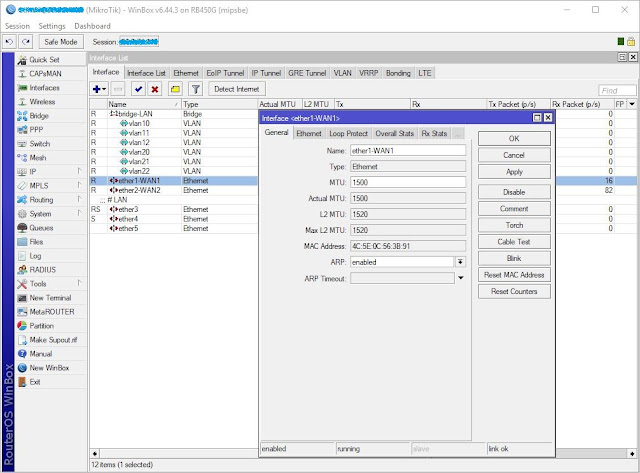This screenshot has width=640, height=473.
Task: Select the vlan10 row
Action: (173, 123)
